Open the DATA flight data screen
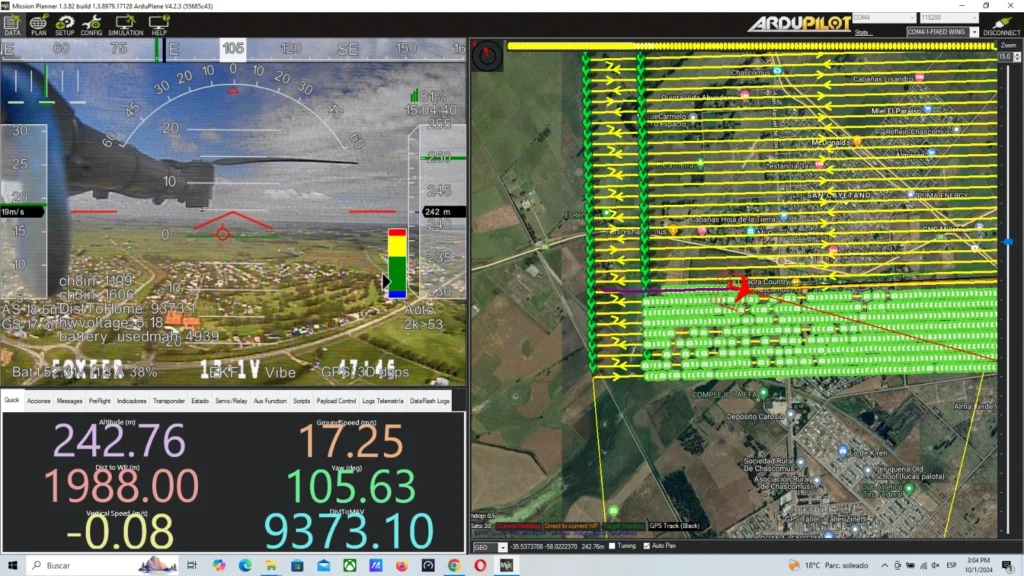This screenshot has height=576, width=1024. click(x=12, y=23)
